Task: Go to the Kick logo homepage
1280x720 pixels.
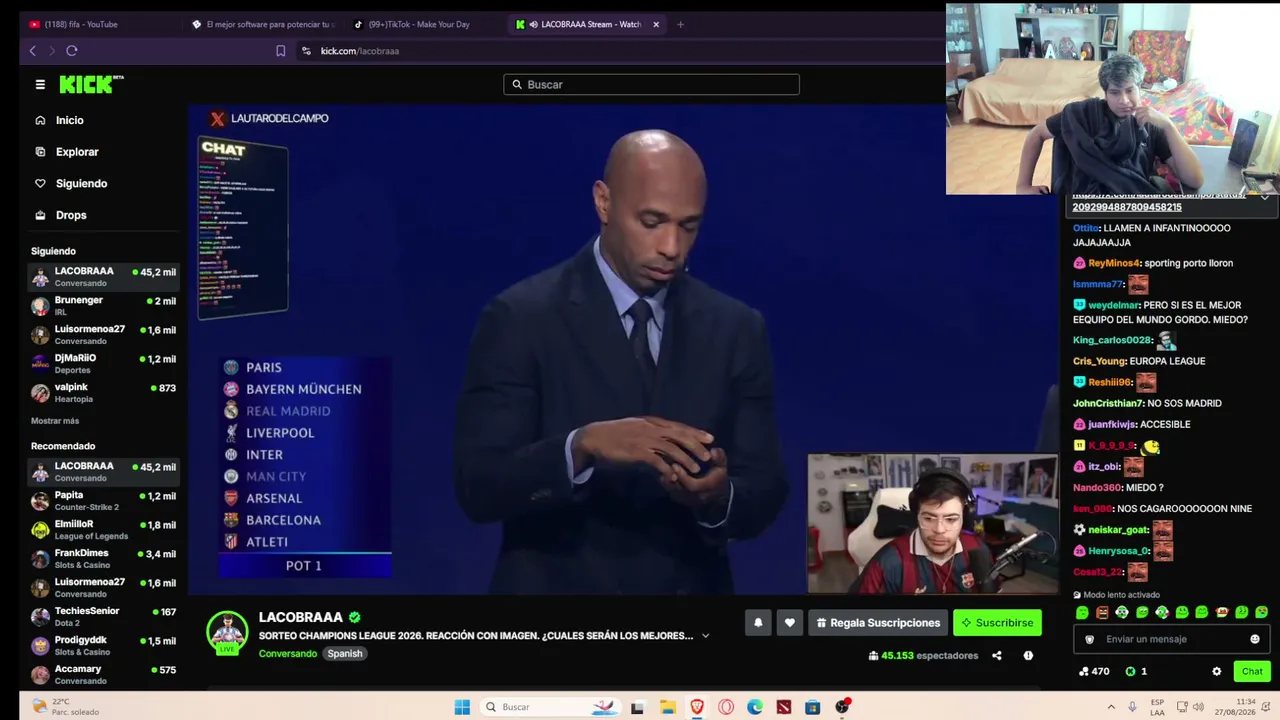Action: (x=90, y=85)
